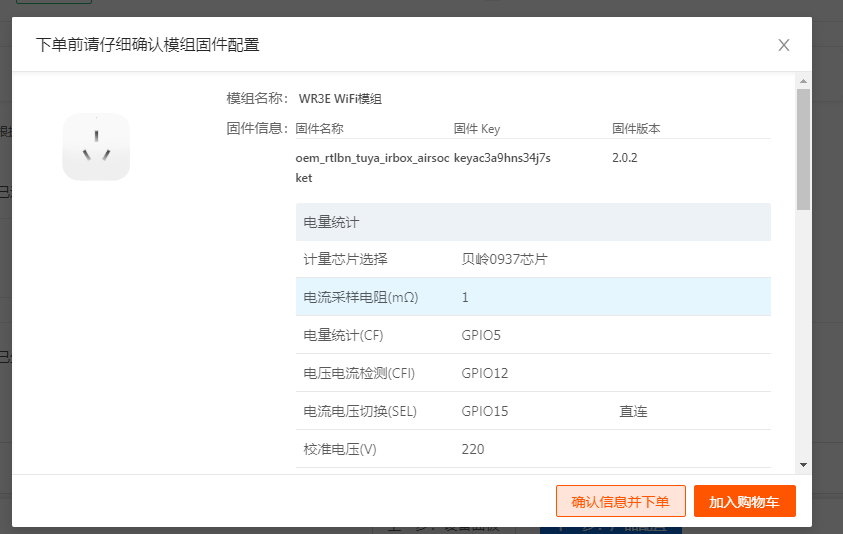
Task: Click the socket product thumbnail image
Action: click(x=96, y=147)
